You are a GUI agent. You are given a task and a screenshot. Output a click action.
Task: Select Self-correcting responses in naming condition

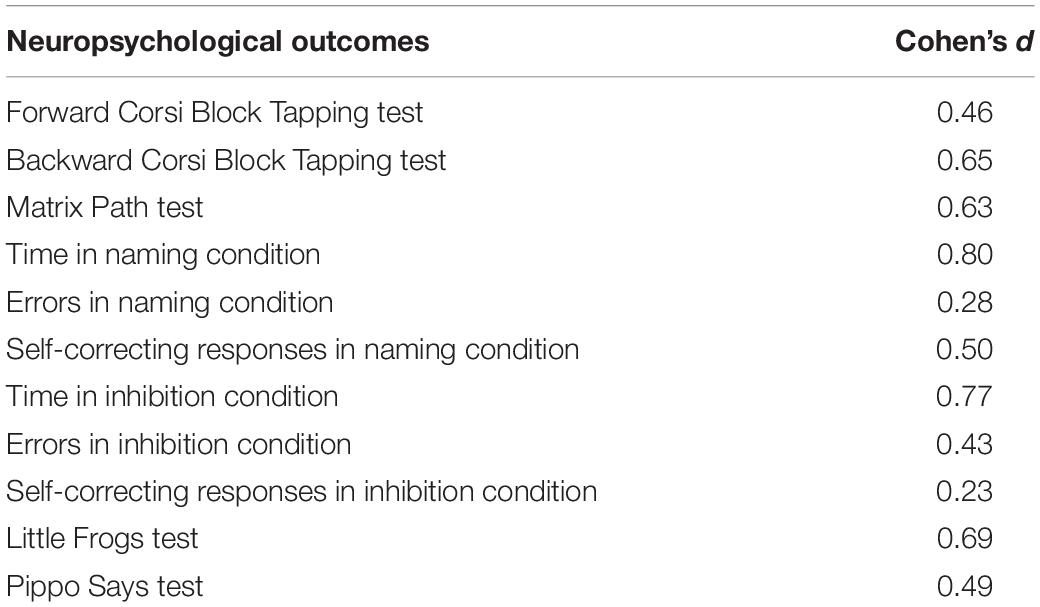(x=292, y=350)
